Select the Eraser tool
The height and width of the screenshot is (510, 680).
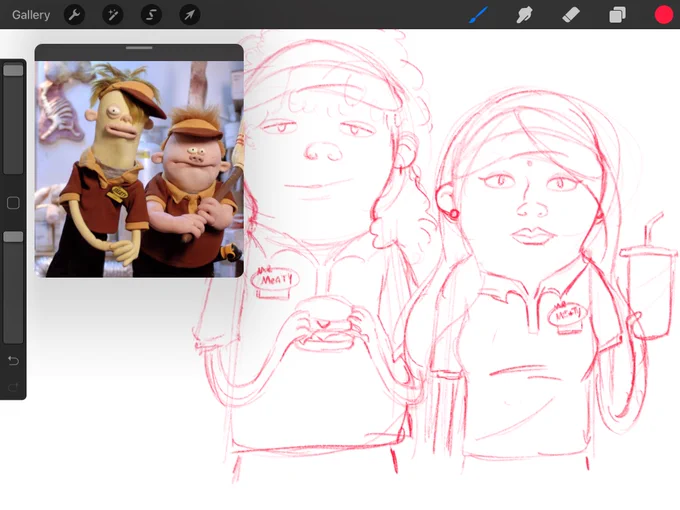(x=571, y=15)
